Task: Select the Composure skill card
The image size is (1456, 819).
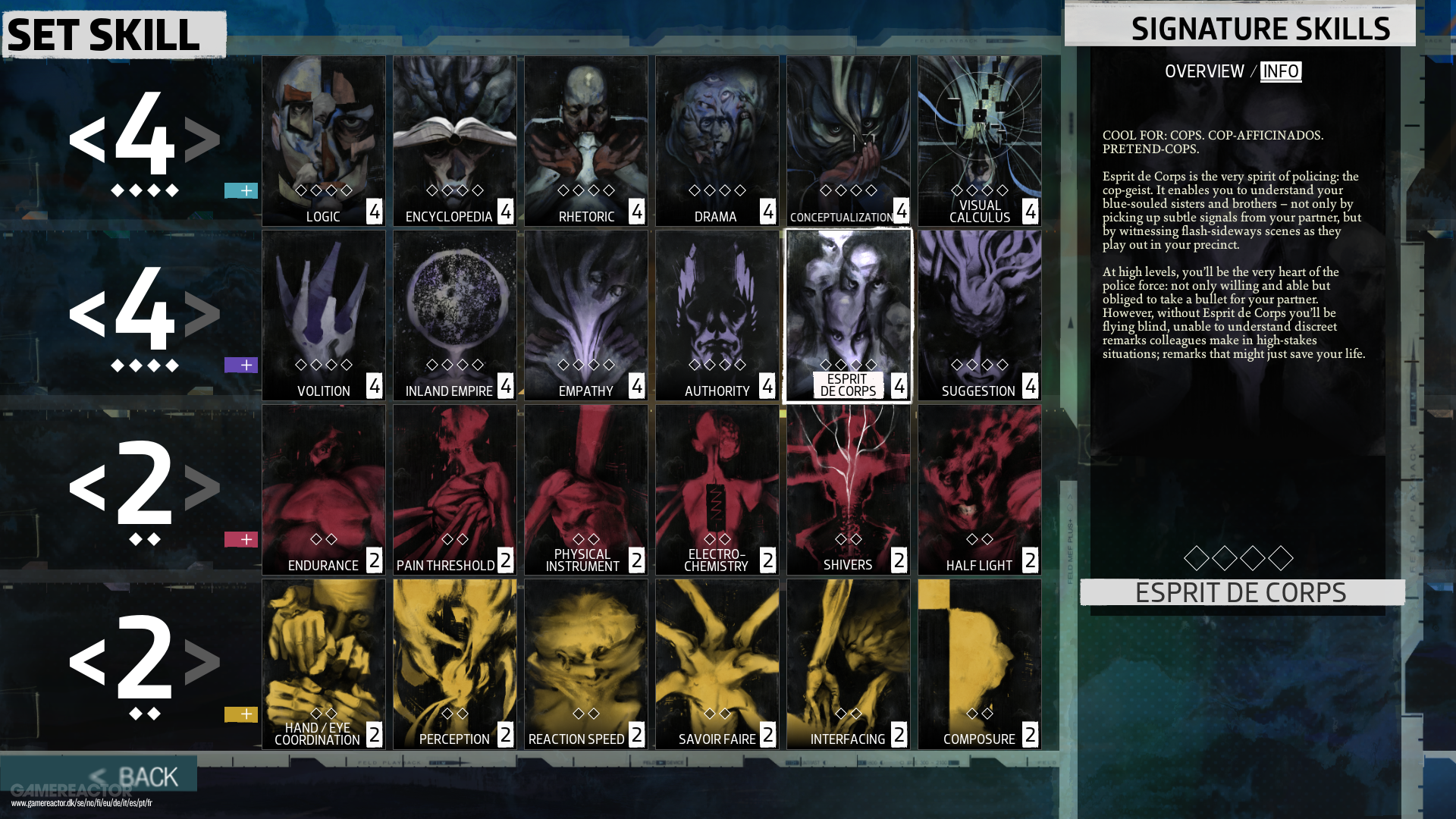Action: (x=980, y=664)
